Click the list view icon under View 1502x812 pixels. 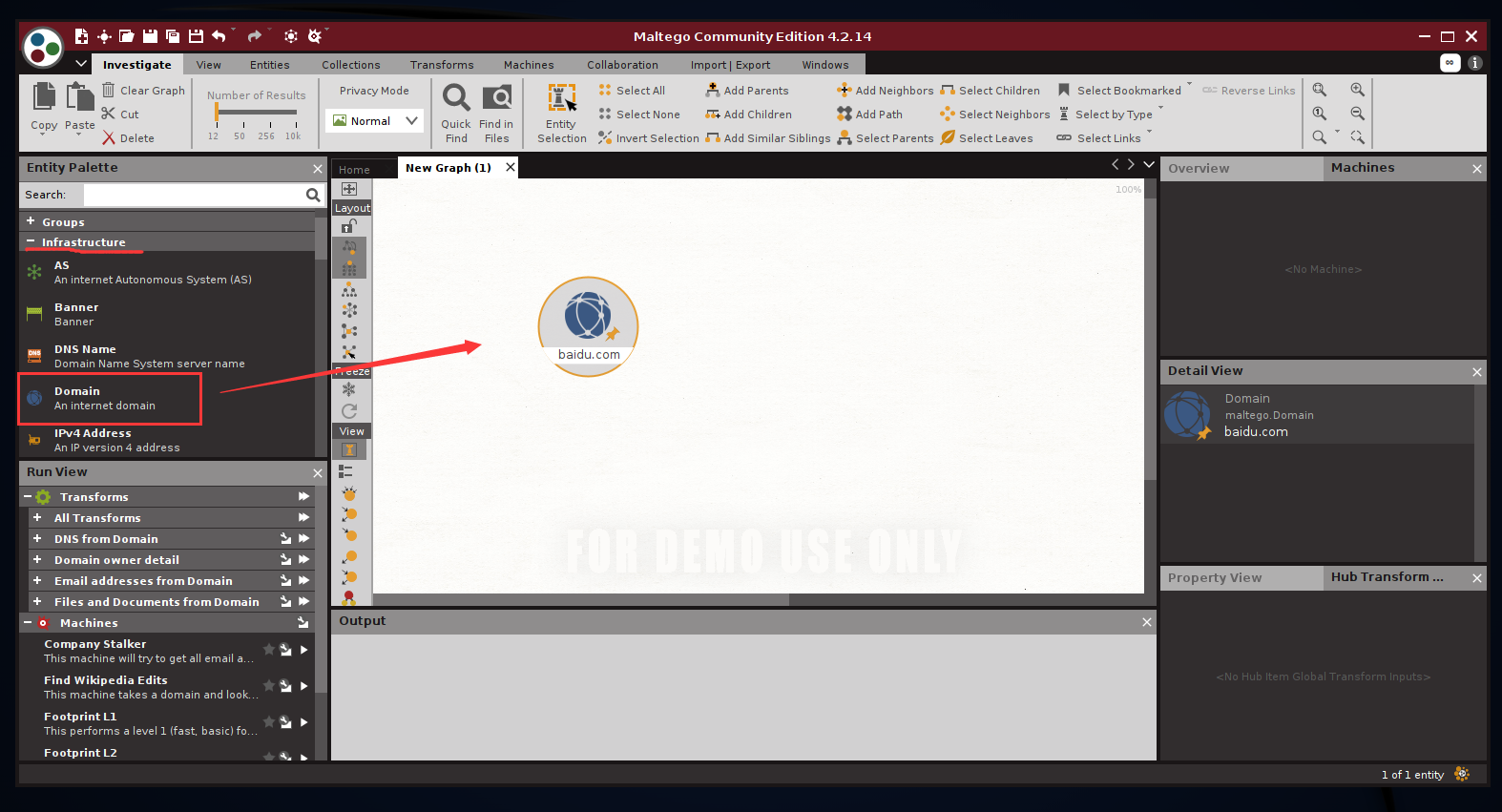(346, 471)
